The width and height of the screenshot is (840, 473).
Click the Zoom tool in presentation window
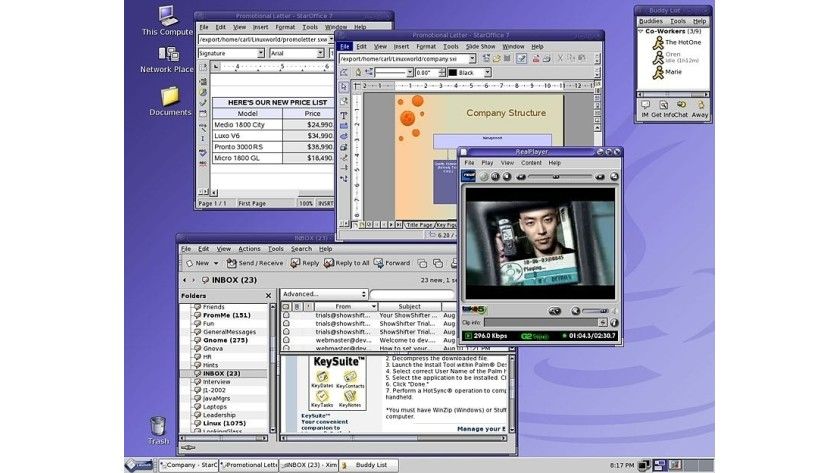(343, 101)
